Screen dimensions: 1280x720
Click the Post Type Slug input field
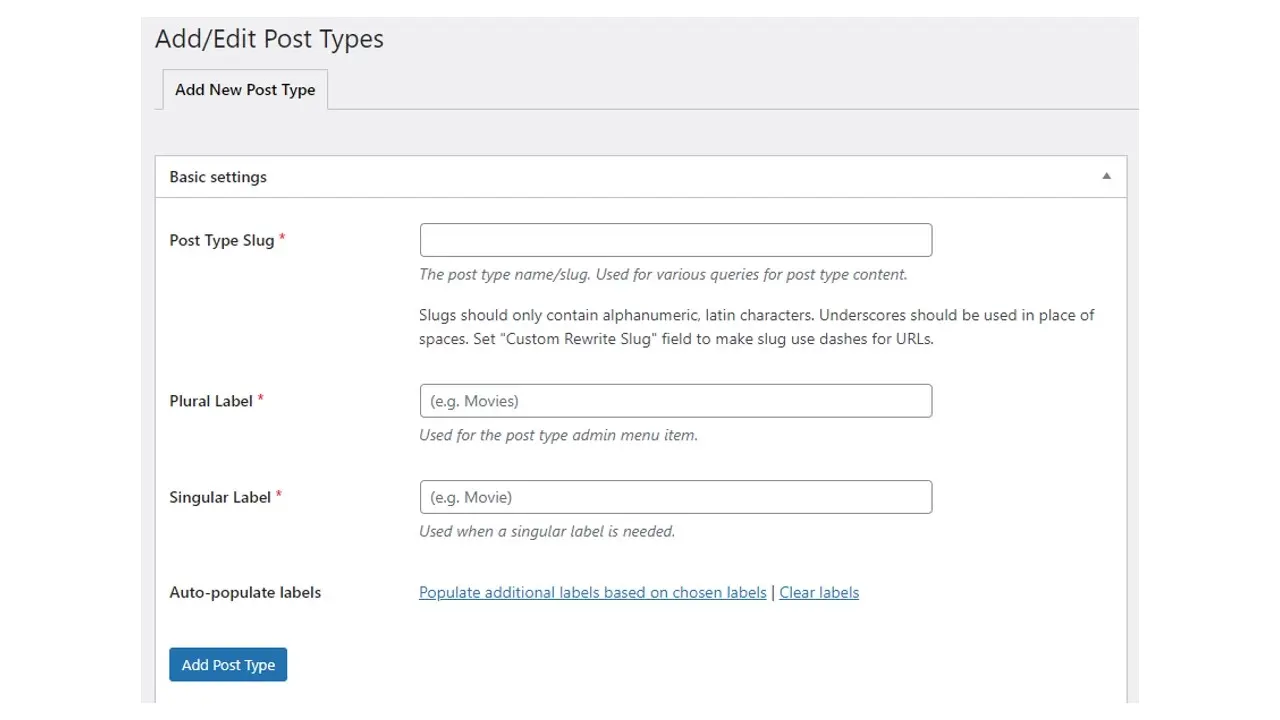tap(675, 240)
